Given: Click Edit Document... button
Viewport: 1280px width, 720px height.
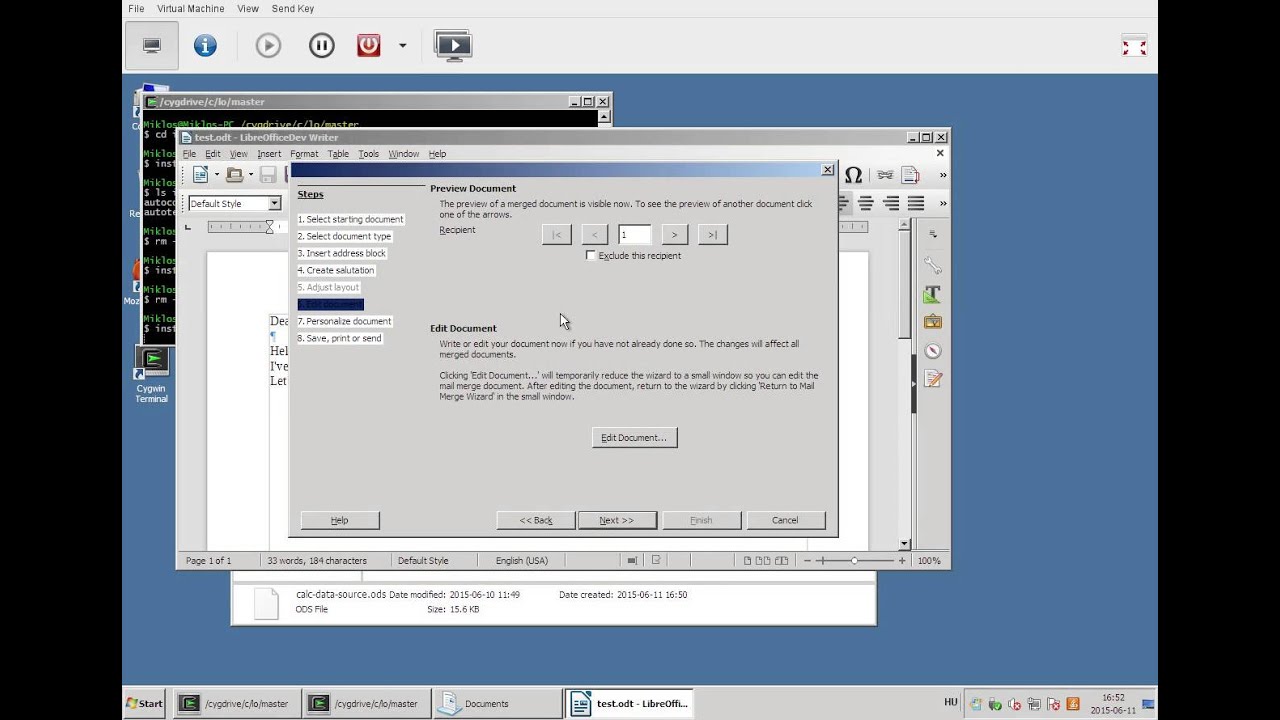Looking at the screenshot, I should pyautogui.click(x=634, y=438).
